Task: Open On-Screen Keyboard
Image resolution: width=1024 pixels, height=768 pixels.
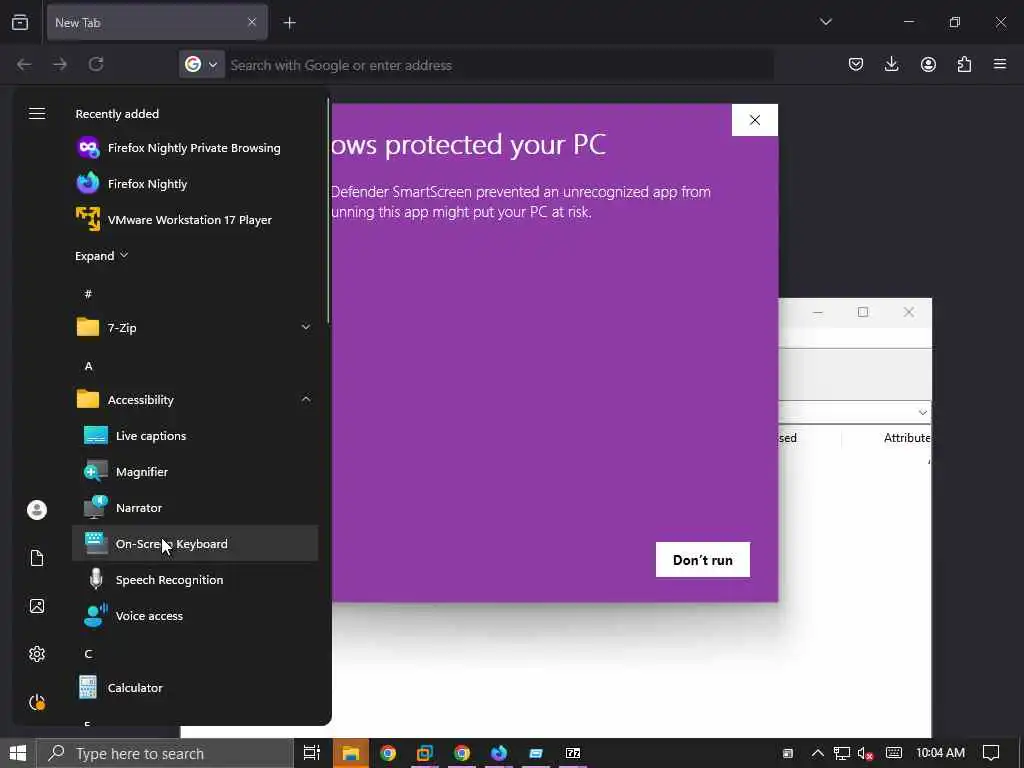Action: pos(195,543)
